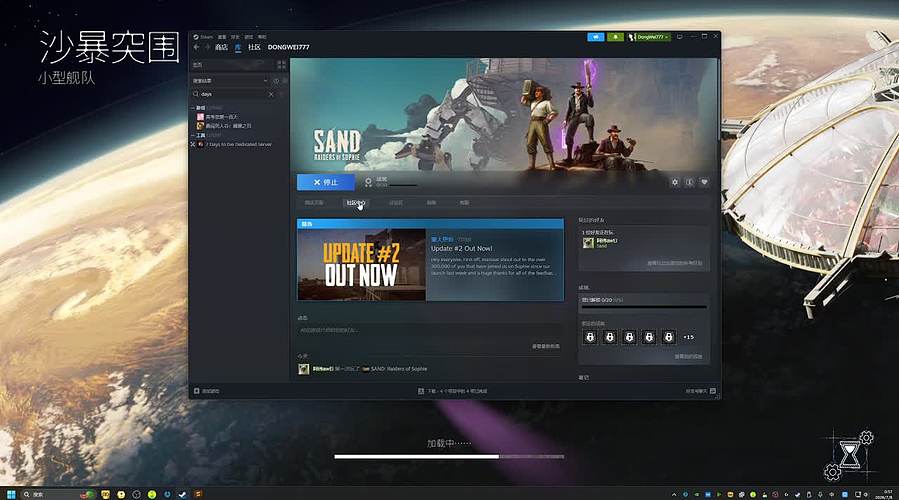Image resolution: width=899 pixels, height=500 pixels.
Task: Expand the search results filter dropdown
Action: tap(230, 81)
